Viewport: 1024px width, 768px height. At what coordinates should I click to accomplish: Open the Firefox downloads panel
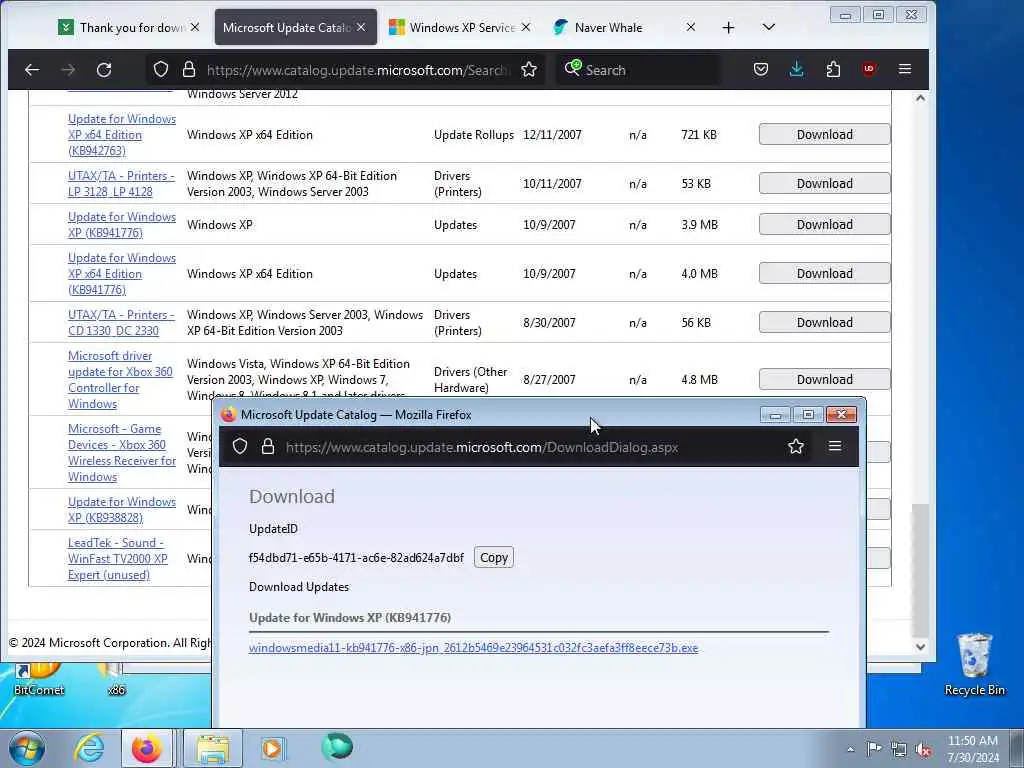[797, 69]
